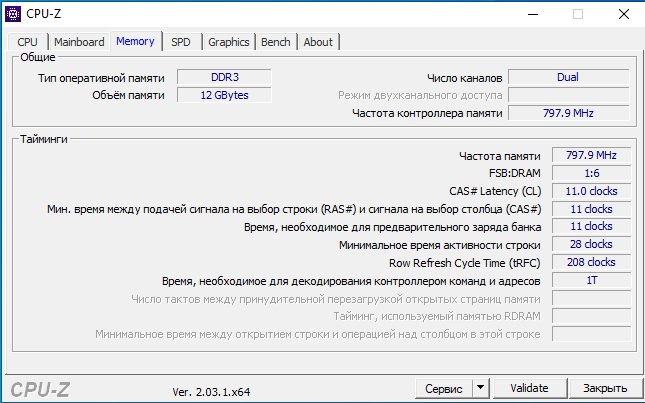Viewport: 645px width, 403px height.
Task: Click the Сервис button
Action: click(x=443, y=388)
